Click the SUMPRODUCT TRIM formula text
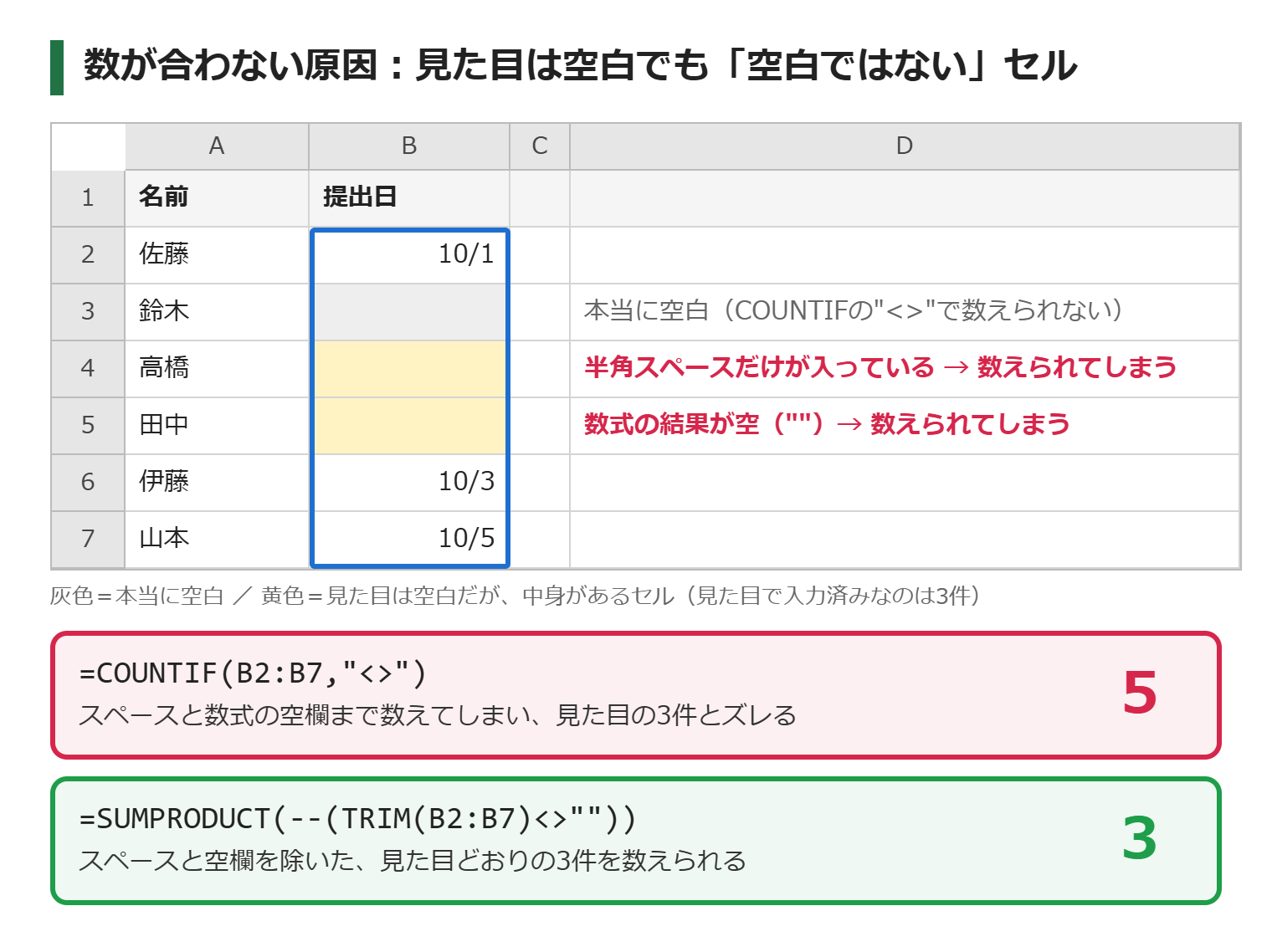 [358, 818]
